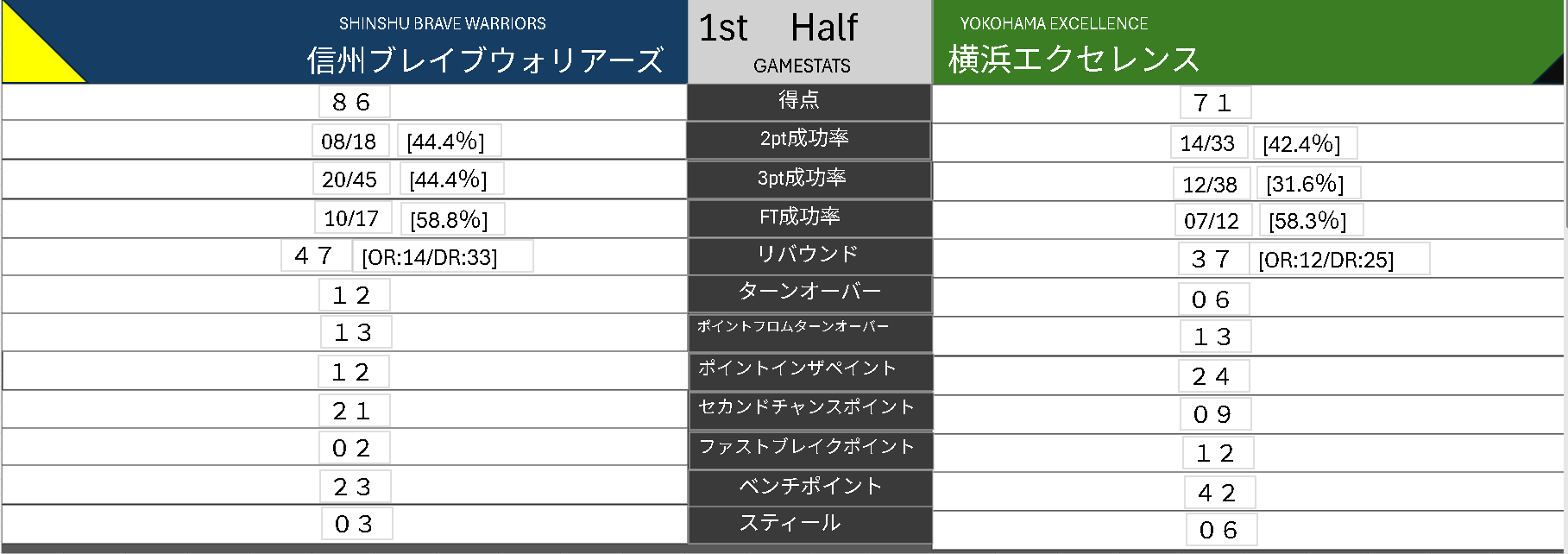The height and width of the screenshot is (554, 1568).
Task: Click the ターンオーバー row label
Action: coord(809,292)
